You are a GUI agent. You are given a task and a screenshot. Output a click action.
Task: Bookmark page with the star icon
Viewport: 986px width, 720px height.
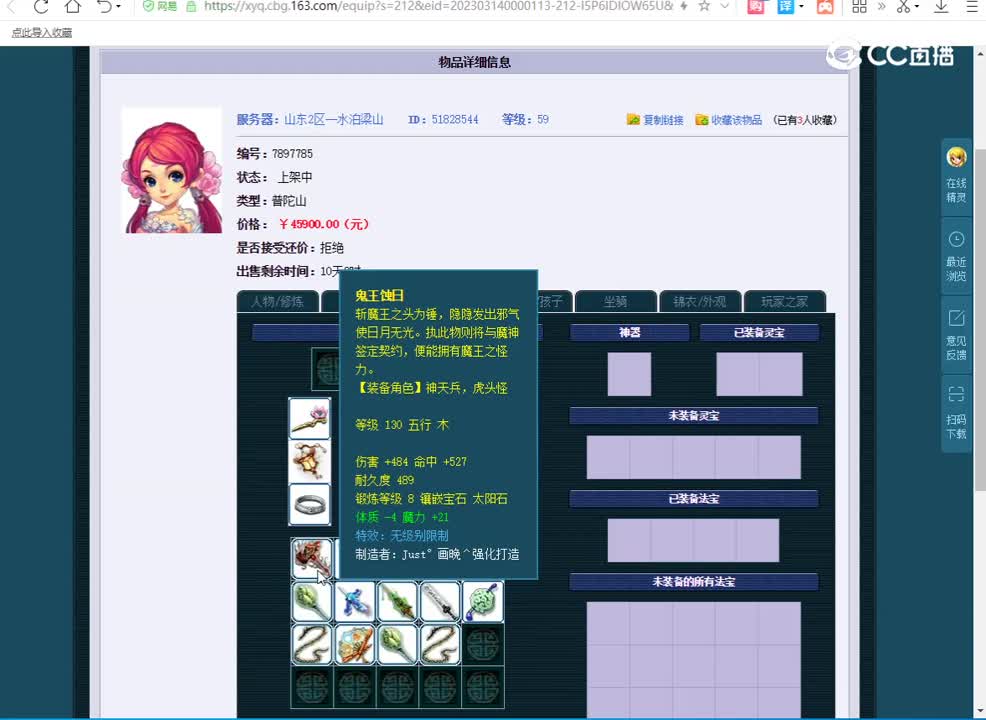tap(704, 6)
